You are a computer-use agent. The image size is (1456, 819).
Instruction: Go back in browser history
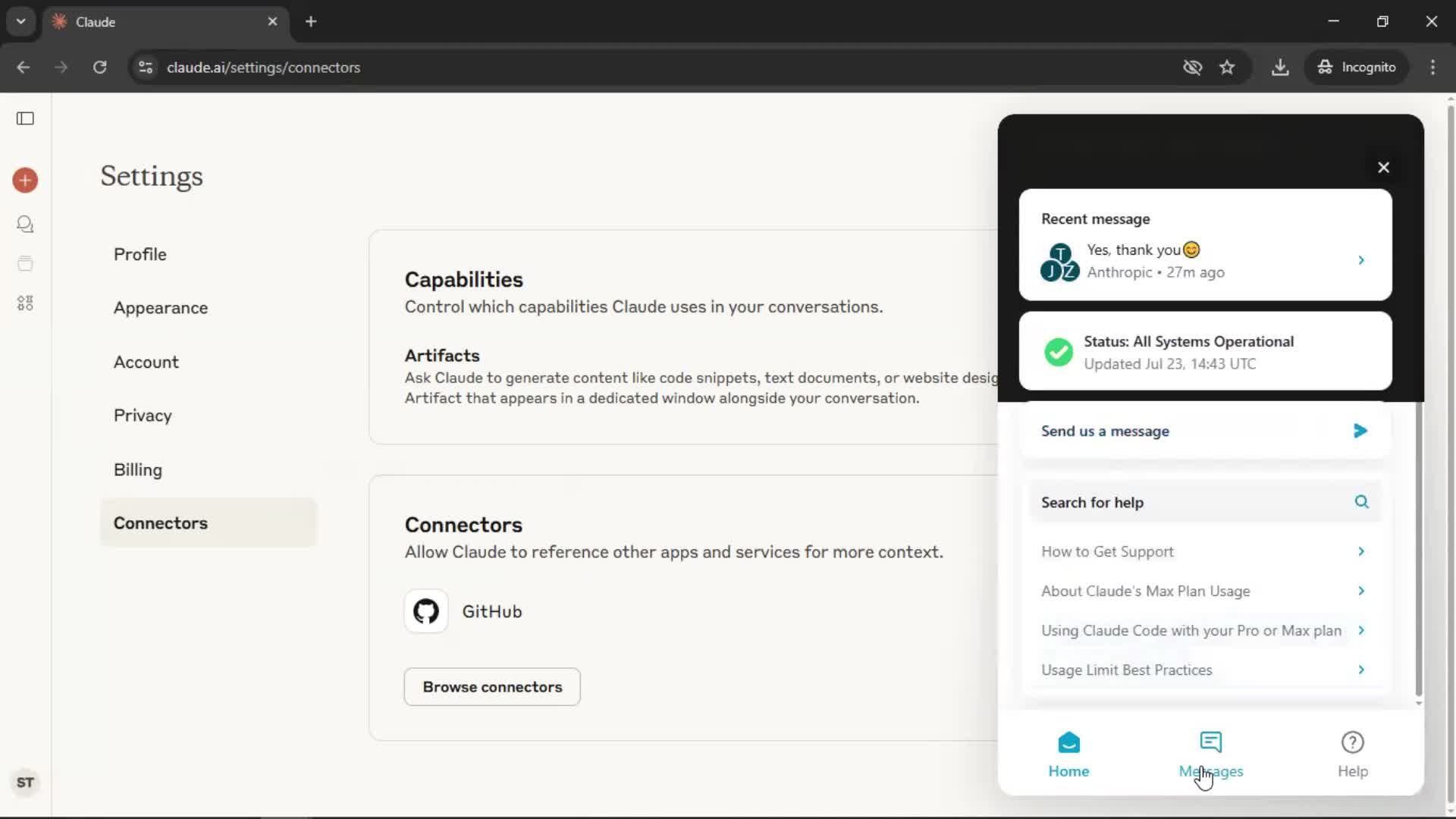(x=24, y=67)
